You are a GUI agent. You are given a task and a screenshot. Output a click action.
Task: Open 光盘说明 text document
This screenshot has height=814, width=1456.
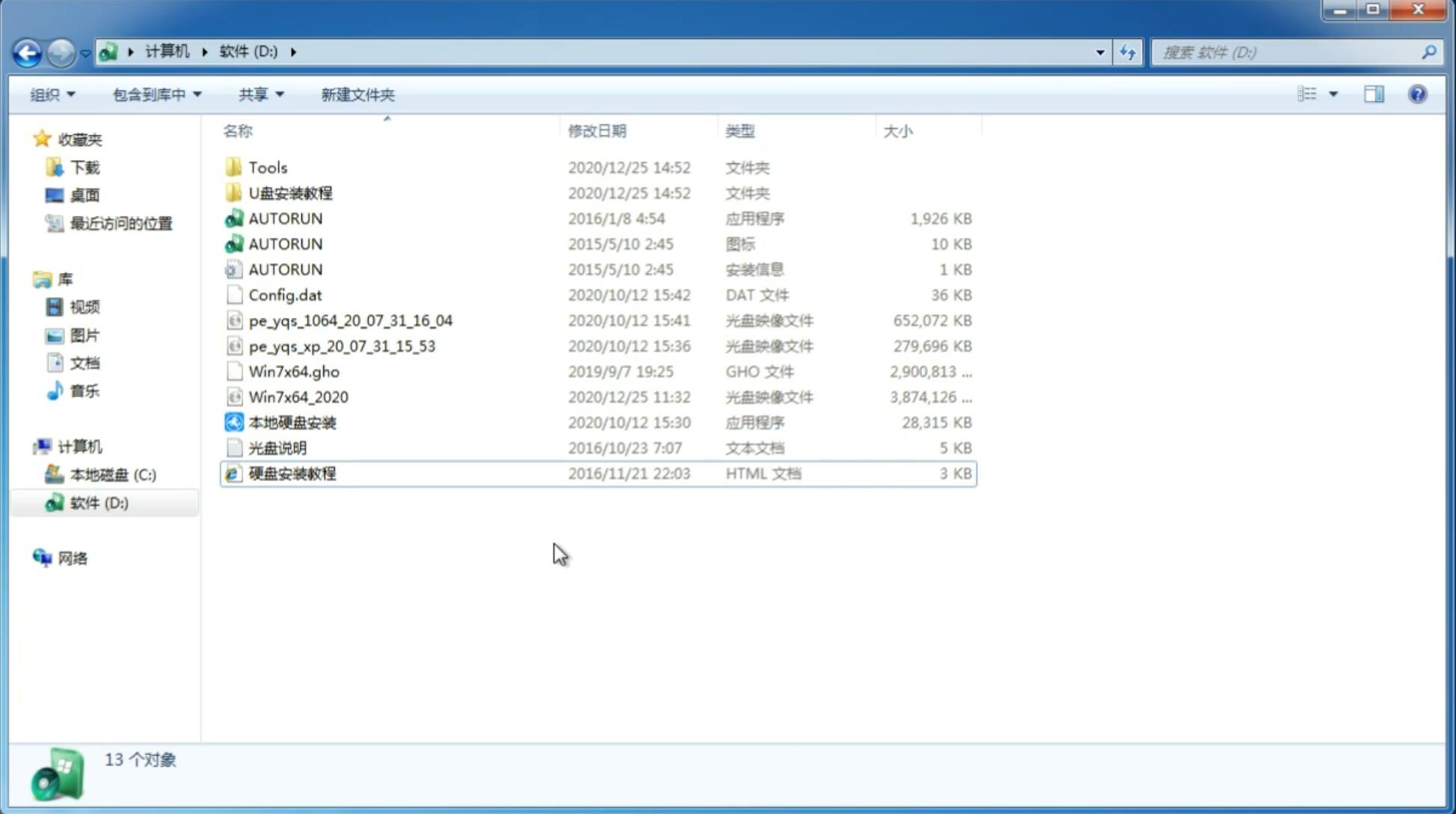[277, 447]
